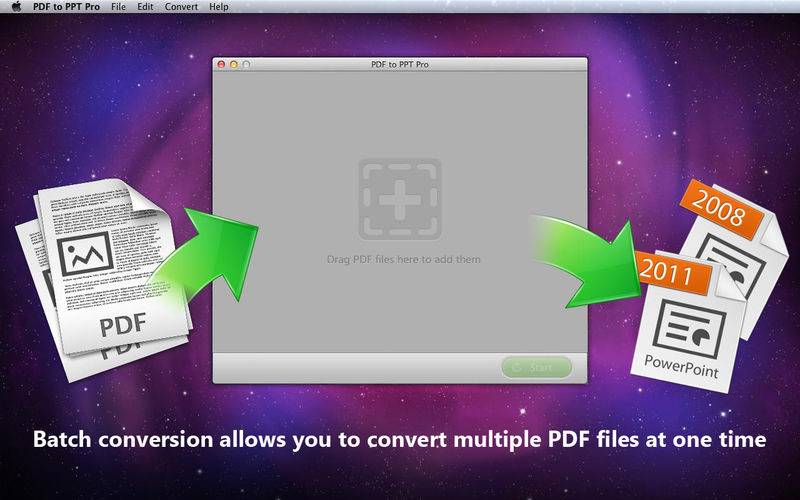The height and width of the screenshot is (500, 800).
Task: Minimize the PDF to PPT Pro window
Action: point(234,64)
